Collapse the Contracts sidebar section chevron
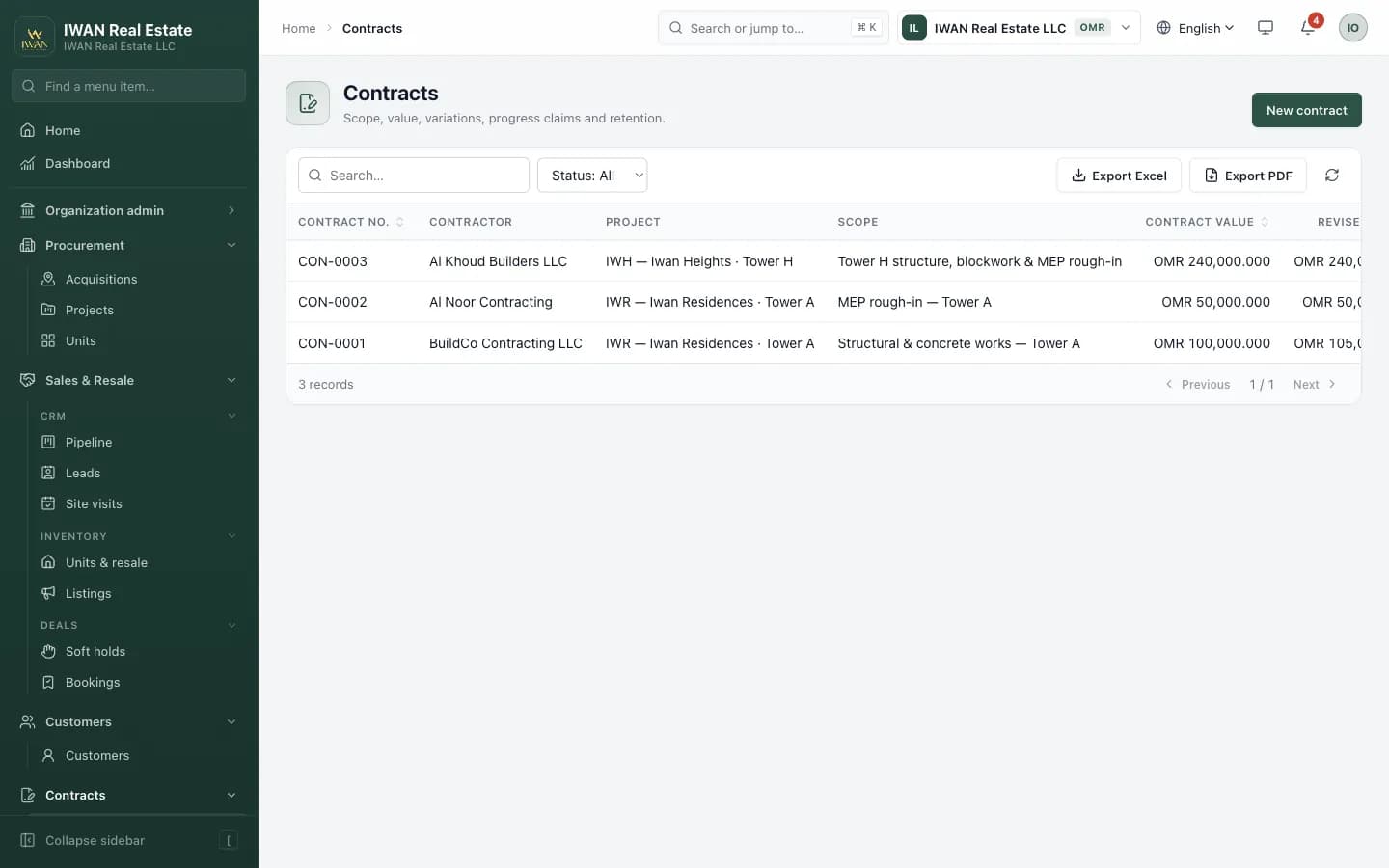This screenshot has width=1389, height=868. [x=231, y=795]
